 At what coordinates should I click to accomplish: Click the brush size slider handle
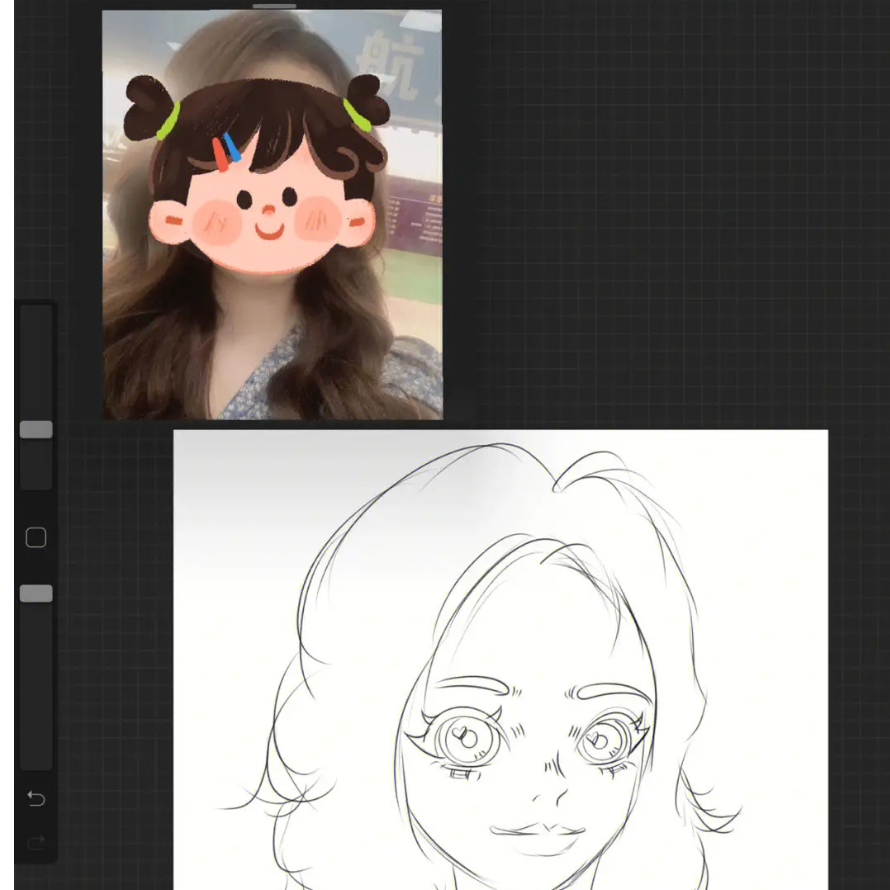click(36, 429)
